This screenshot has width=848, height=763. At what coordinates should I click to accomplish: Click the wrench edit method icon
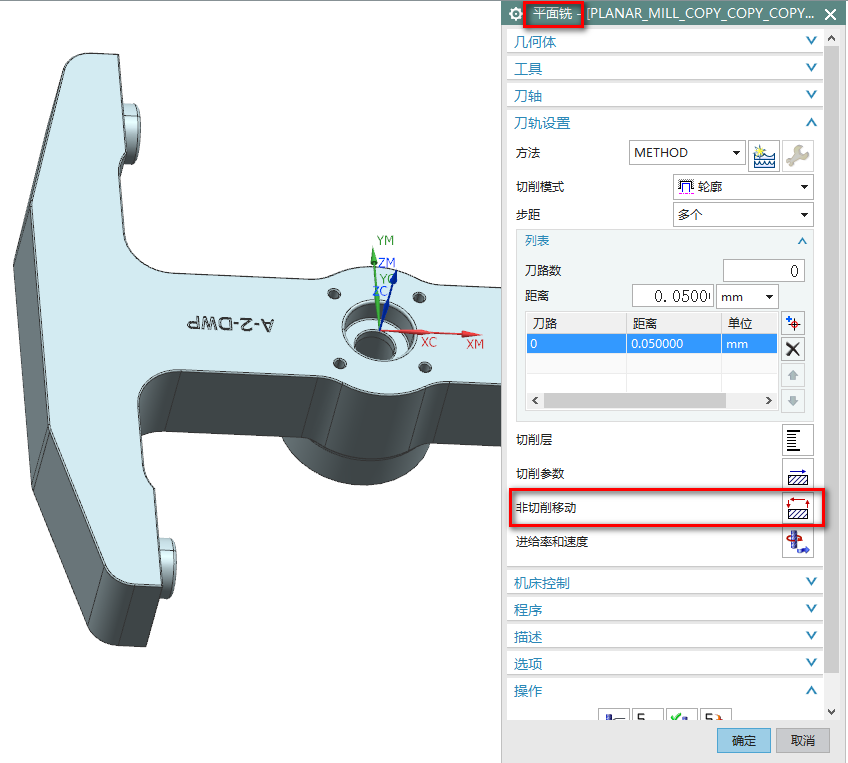click(x=797, y=154)
